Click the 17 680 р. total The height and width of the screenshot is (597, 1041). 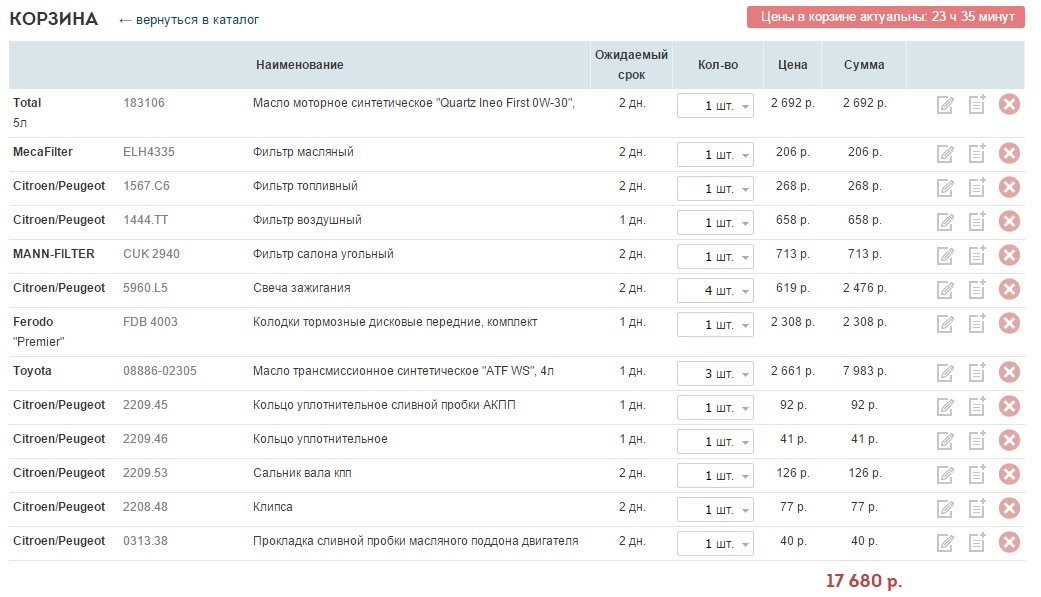(862, 578)
